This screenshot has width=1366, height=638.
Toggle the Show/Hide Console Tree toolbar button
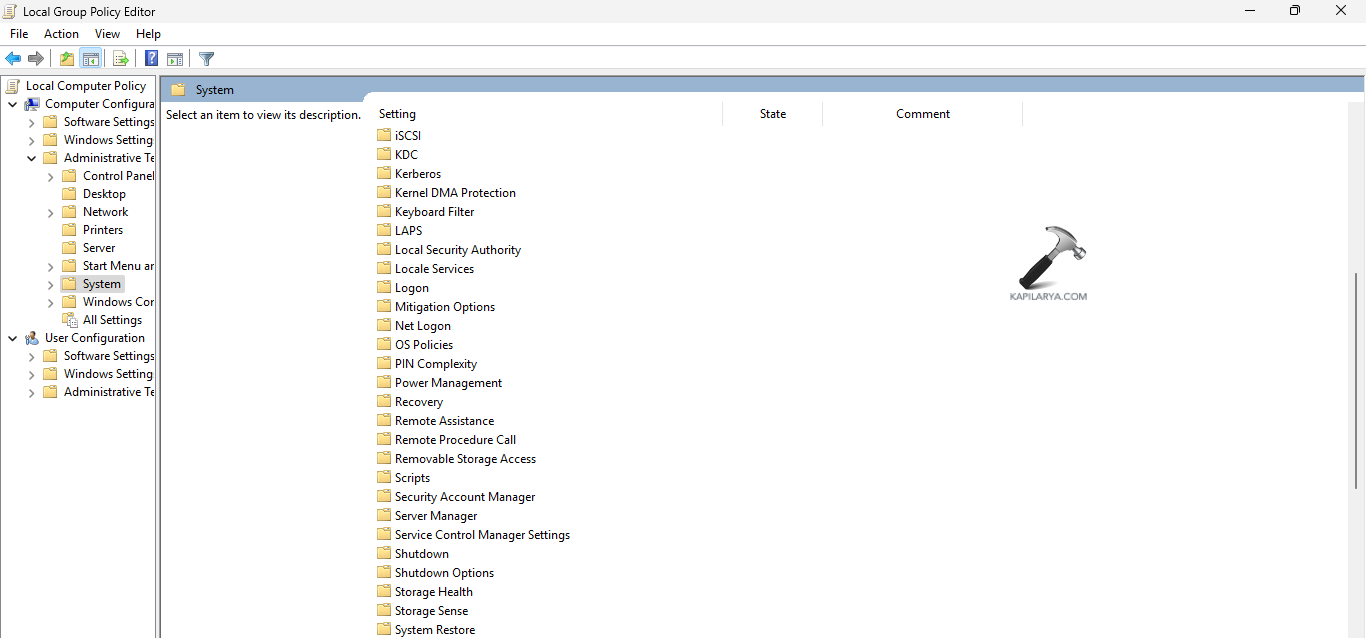(x=91, y=59)
